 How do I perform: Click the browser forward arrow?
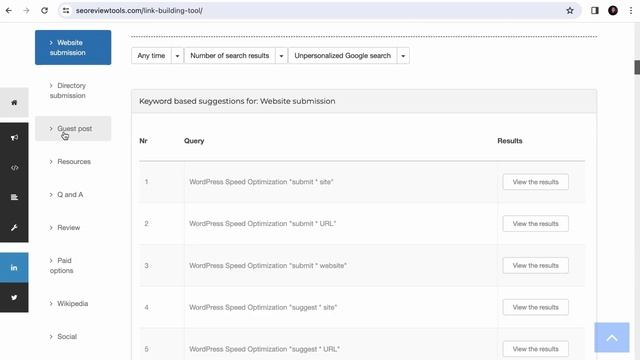click(27, 11)
